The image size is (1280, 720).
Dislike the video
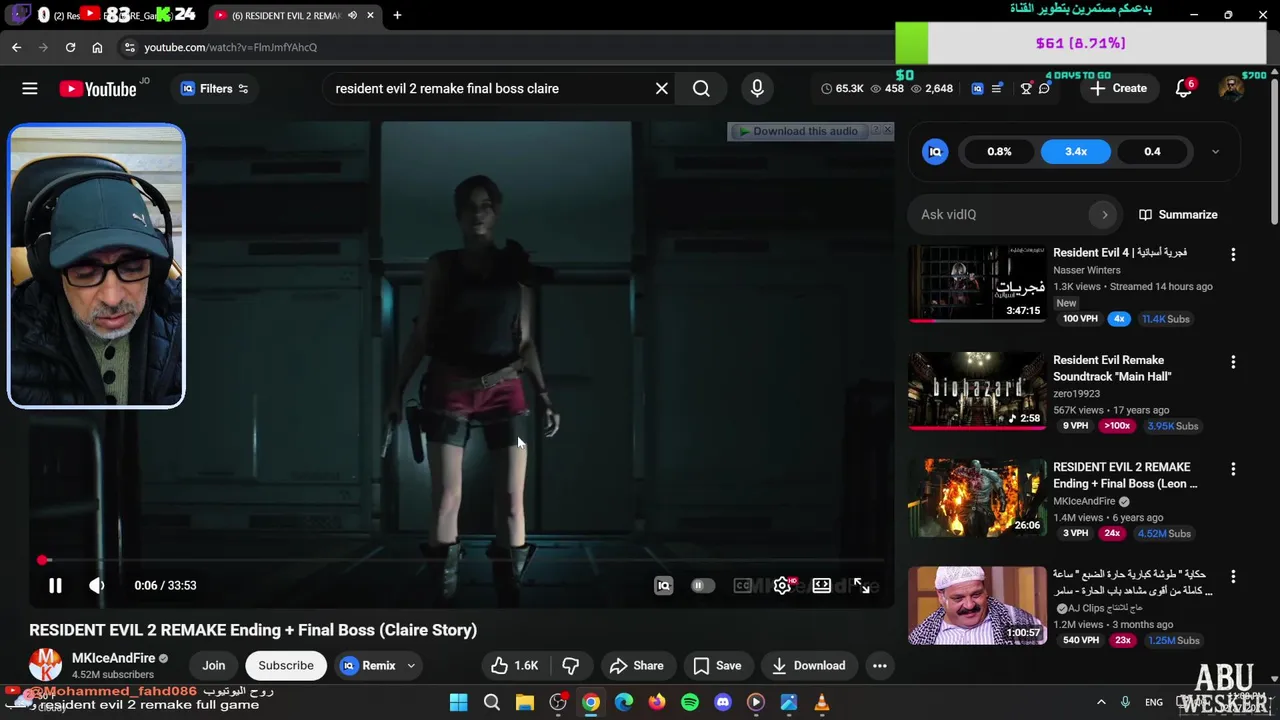(571, 666)
